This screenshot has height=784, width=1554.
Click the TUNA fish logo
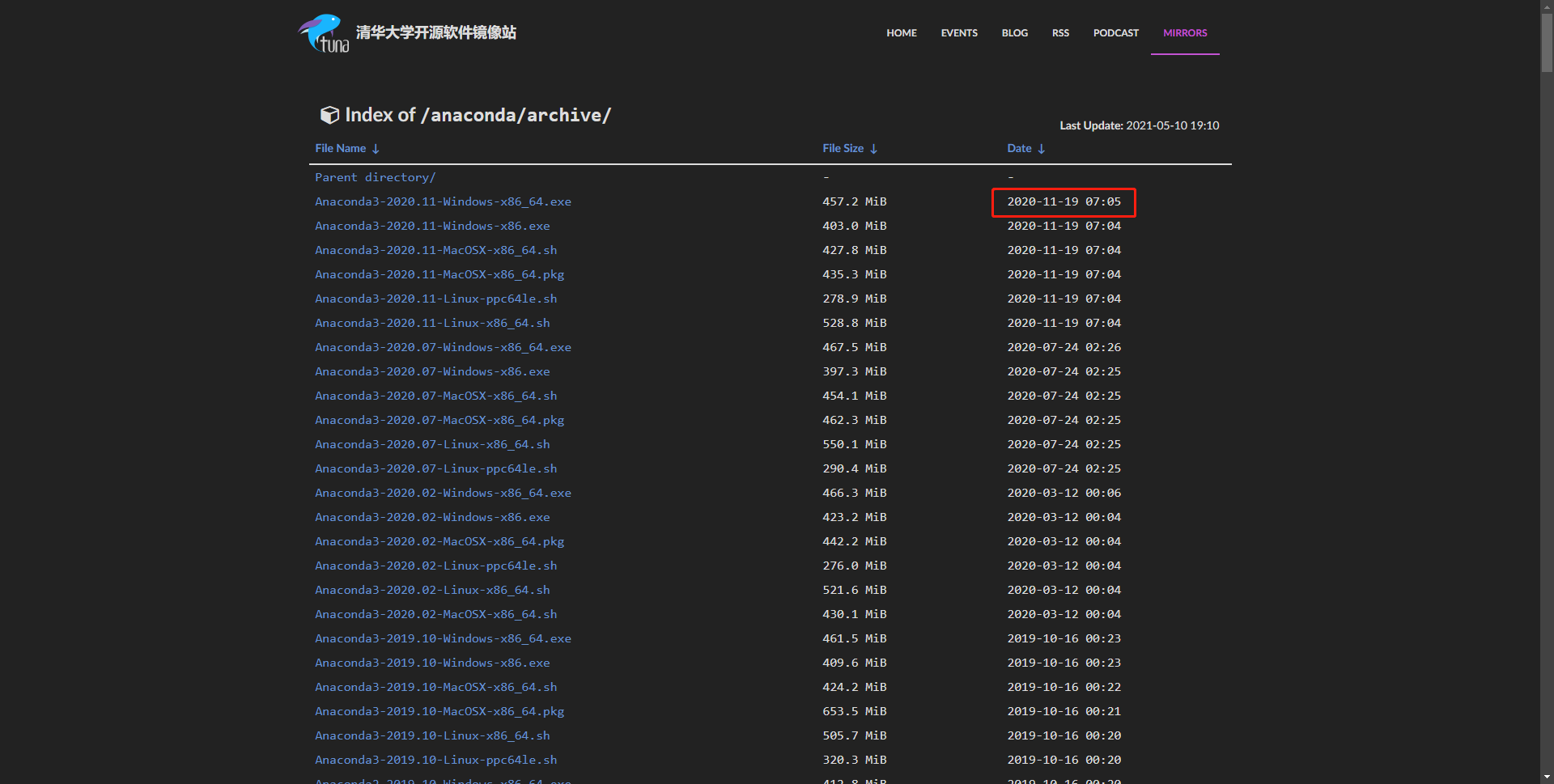coord(324,33)
